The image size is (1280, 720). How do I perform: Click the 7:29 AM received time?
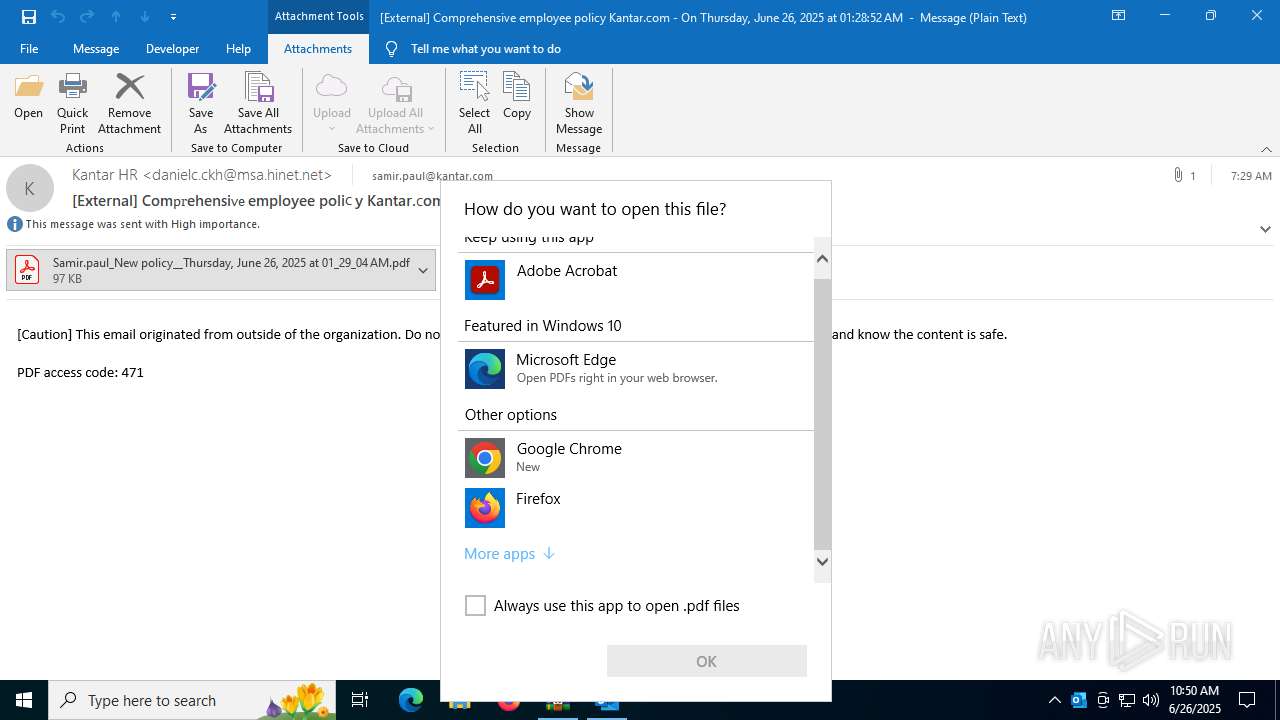(x=1251, y=176)
